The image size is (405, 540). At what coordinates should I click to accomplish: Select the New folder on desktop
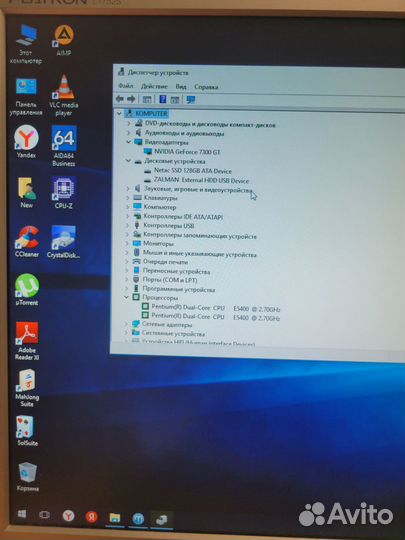(x=27, y=193)
